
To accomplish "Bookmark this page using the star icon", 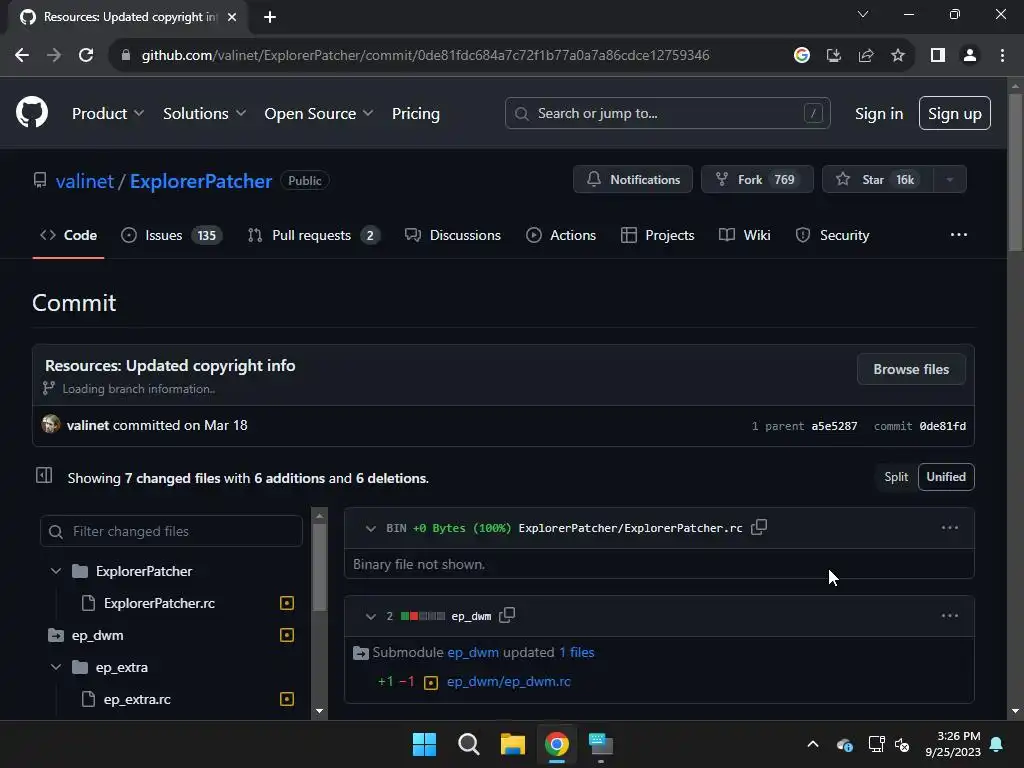I will pos(898,56).
